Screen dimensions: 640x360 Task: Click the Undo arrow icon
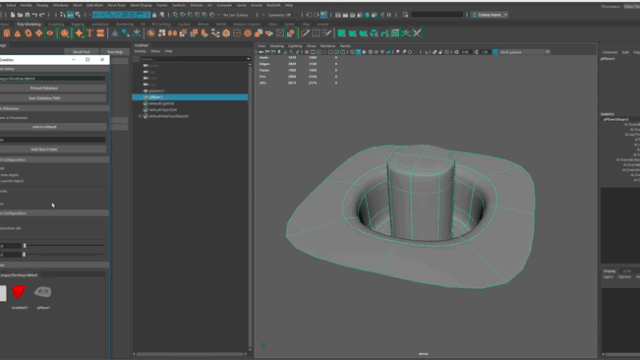click(x=34, y=15)
